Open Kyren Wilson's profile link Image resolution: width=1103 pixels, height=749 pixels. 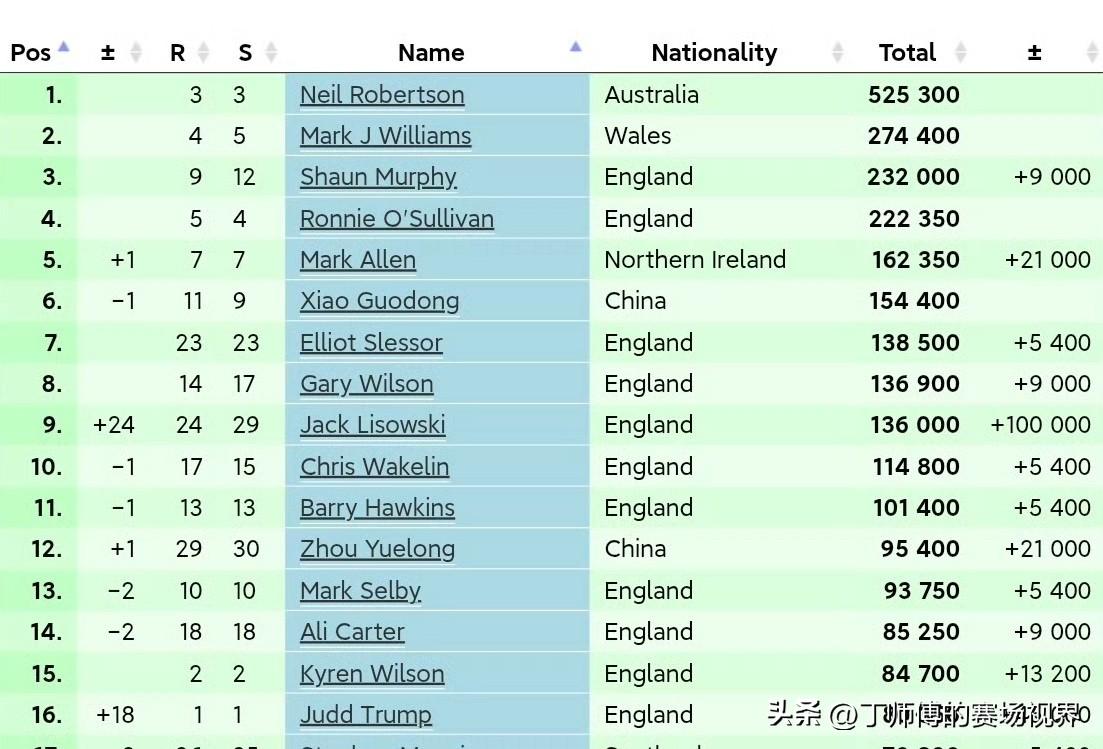(x=372, y=674)
